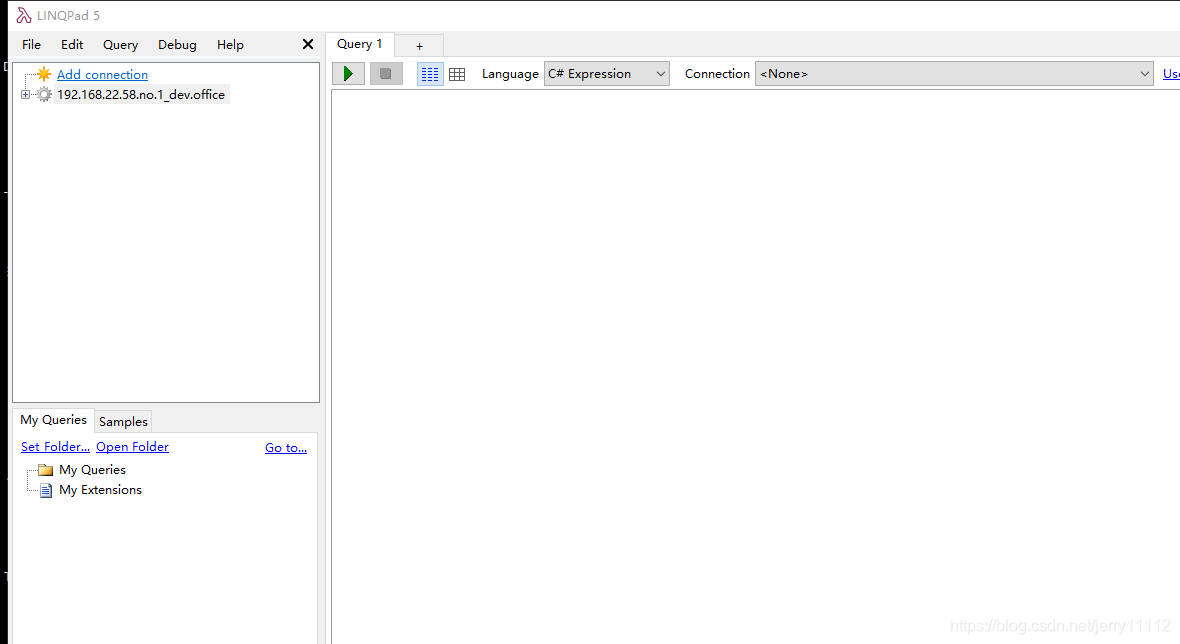The width and height of the screenshot is (1180, 644).
Task: Click the Set Folder... link
Action: pos(55,447)
